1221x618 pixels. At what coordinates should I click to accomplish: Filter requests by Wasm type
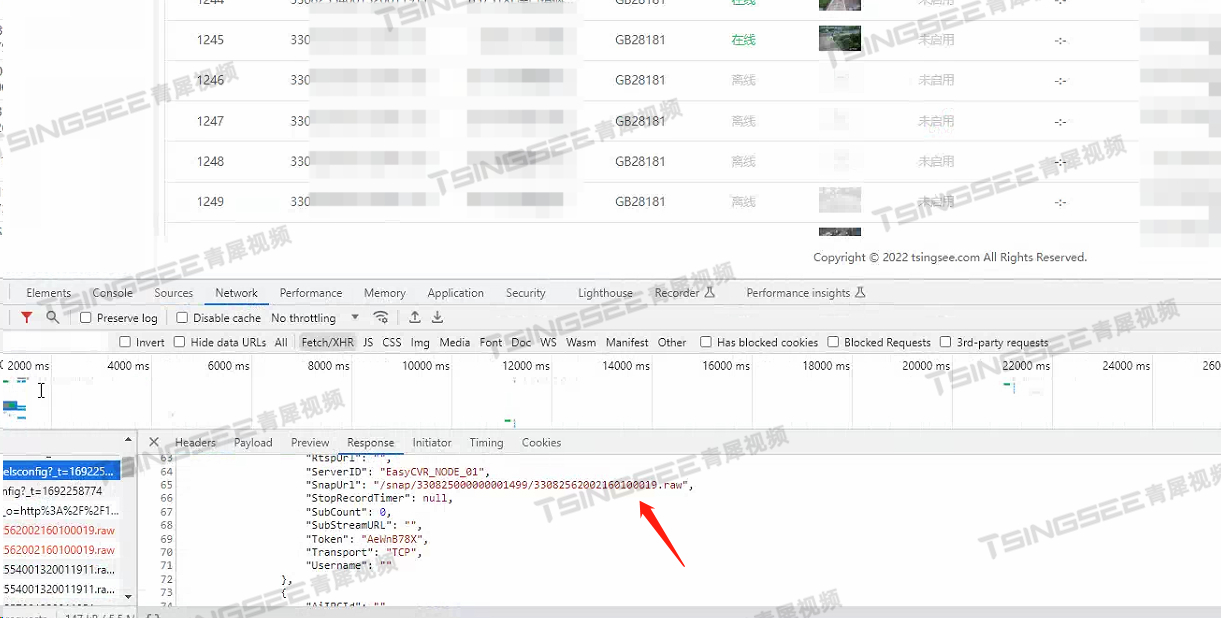click(x=581, y=342)
